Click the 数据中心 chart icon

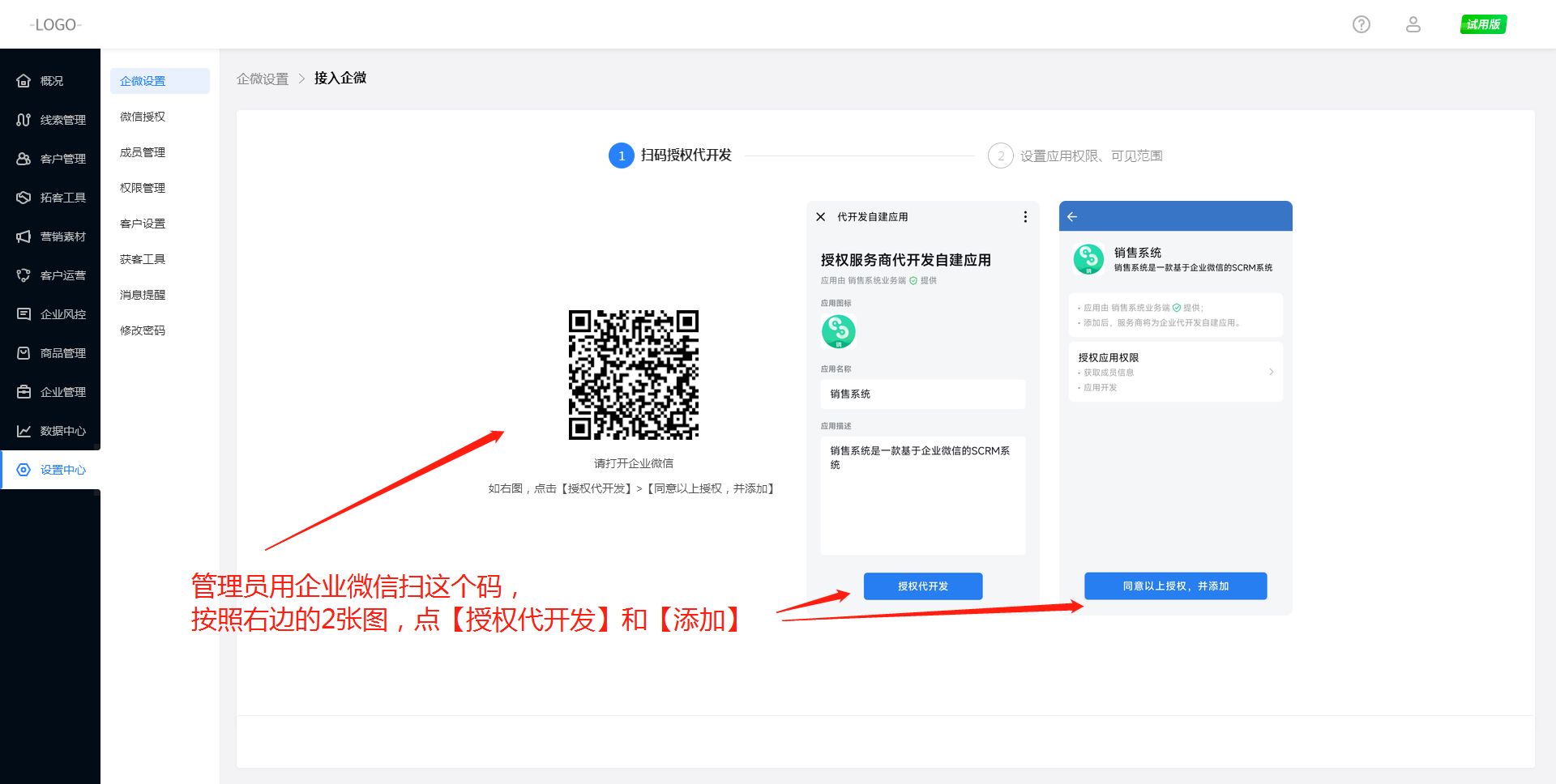pos(24,431)
